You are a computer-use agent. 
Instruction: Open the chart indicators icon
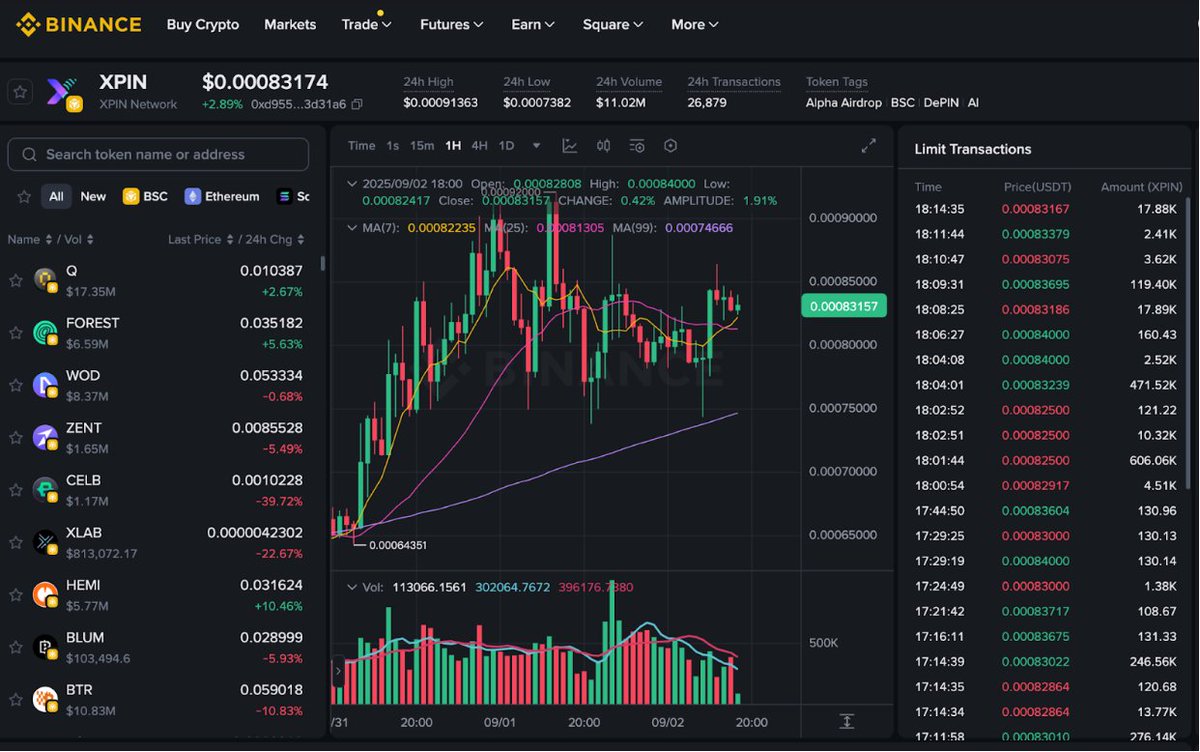click(x=637, y=146)
